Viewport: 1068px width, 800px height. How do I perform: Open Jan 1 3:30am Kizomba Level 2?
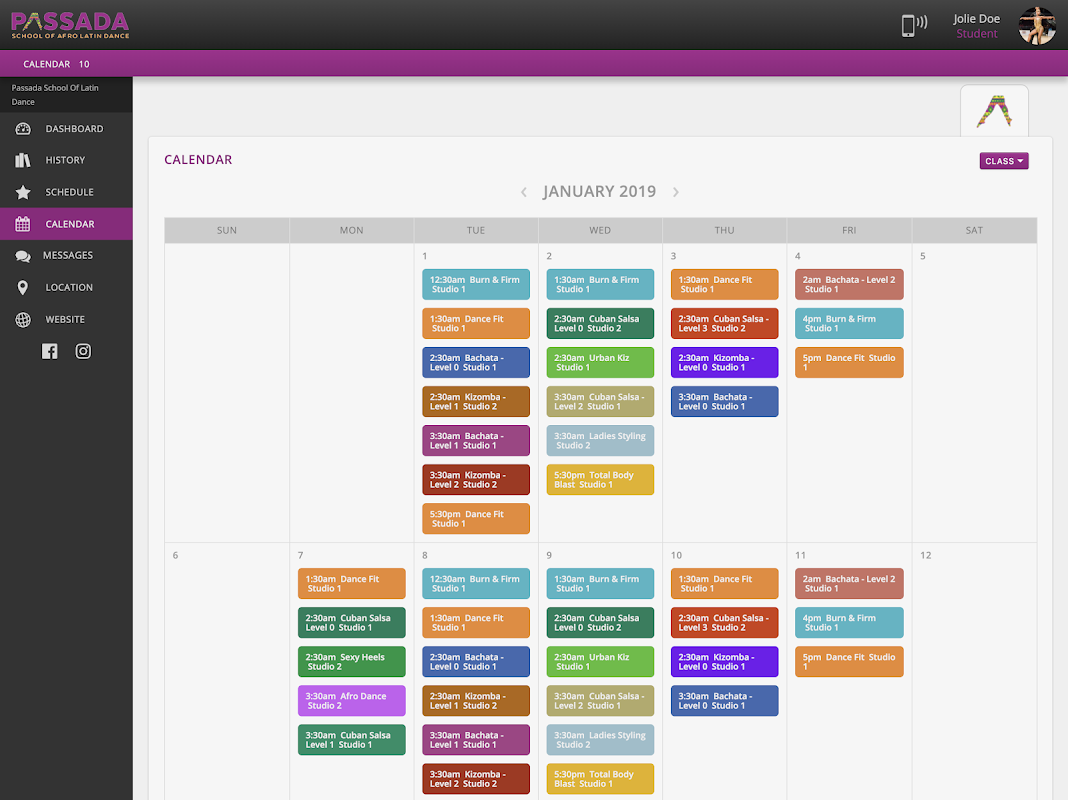pos(476,480)
